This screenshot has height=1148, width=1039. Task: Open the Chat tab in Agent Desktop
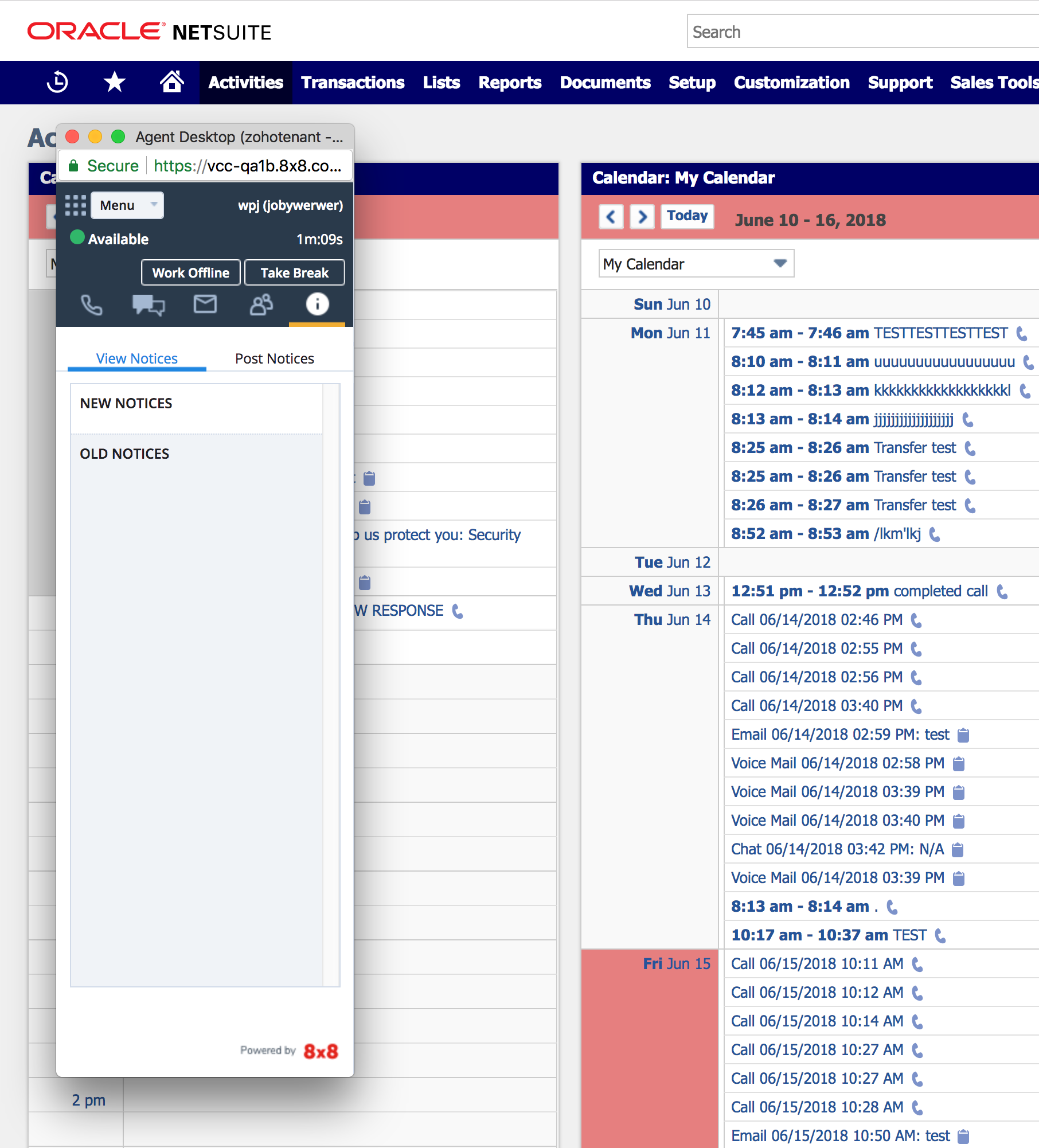pos(149,304)
